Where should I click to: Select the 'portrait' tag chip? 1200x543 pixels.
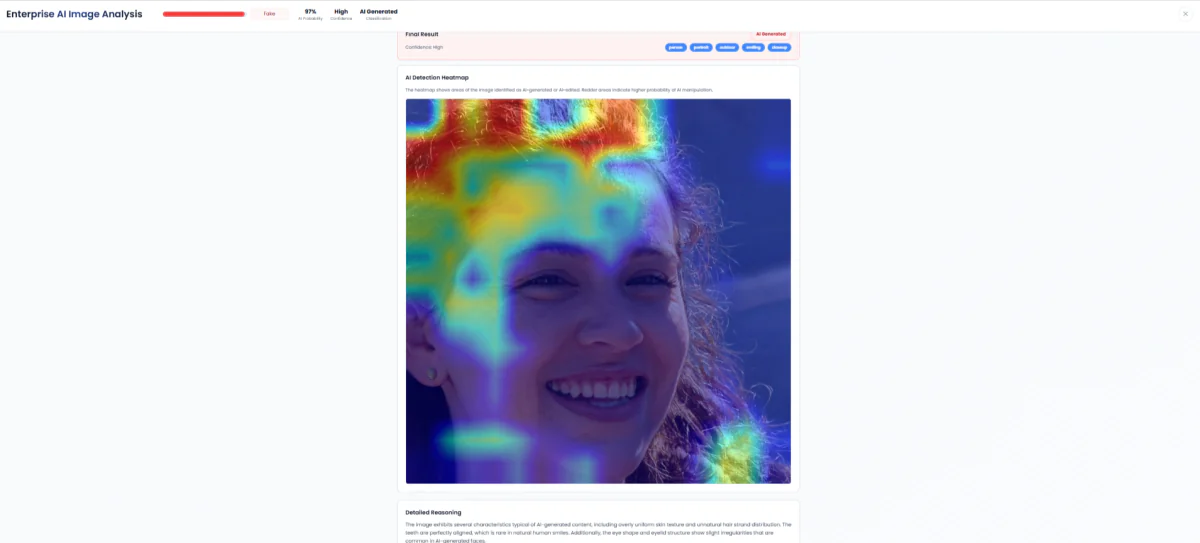701,47
